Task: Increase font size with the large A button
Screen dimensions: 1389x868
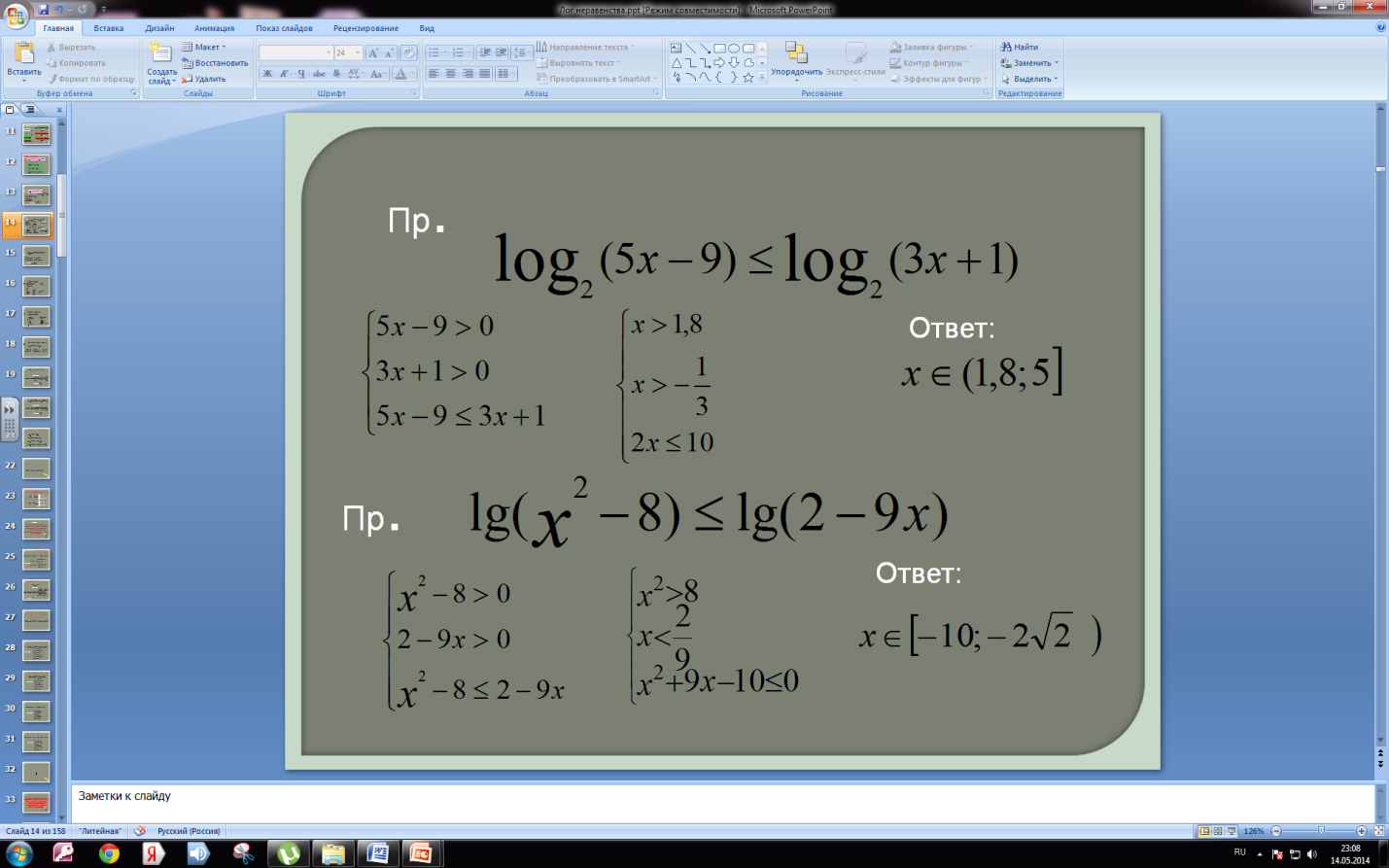Action: coord(373,52)
